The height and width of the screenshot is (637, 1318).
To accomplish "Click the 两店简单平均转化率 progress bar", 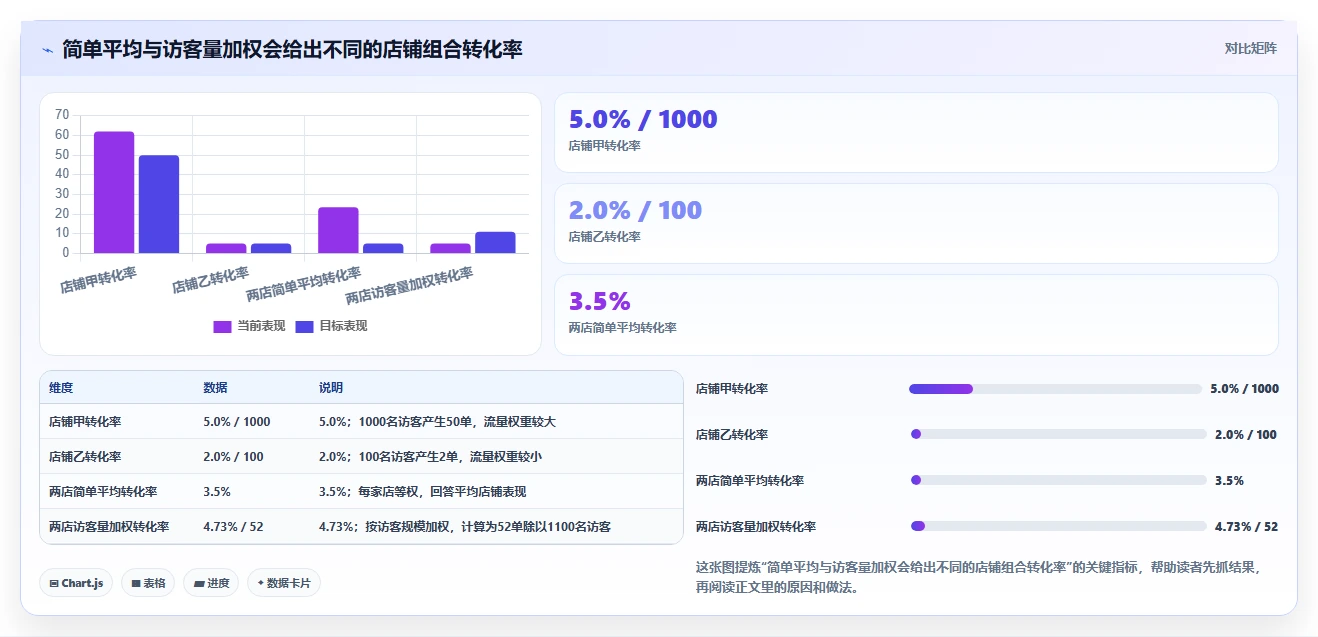I will (1059, 481).
